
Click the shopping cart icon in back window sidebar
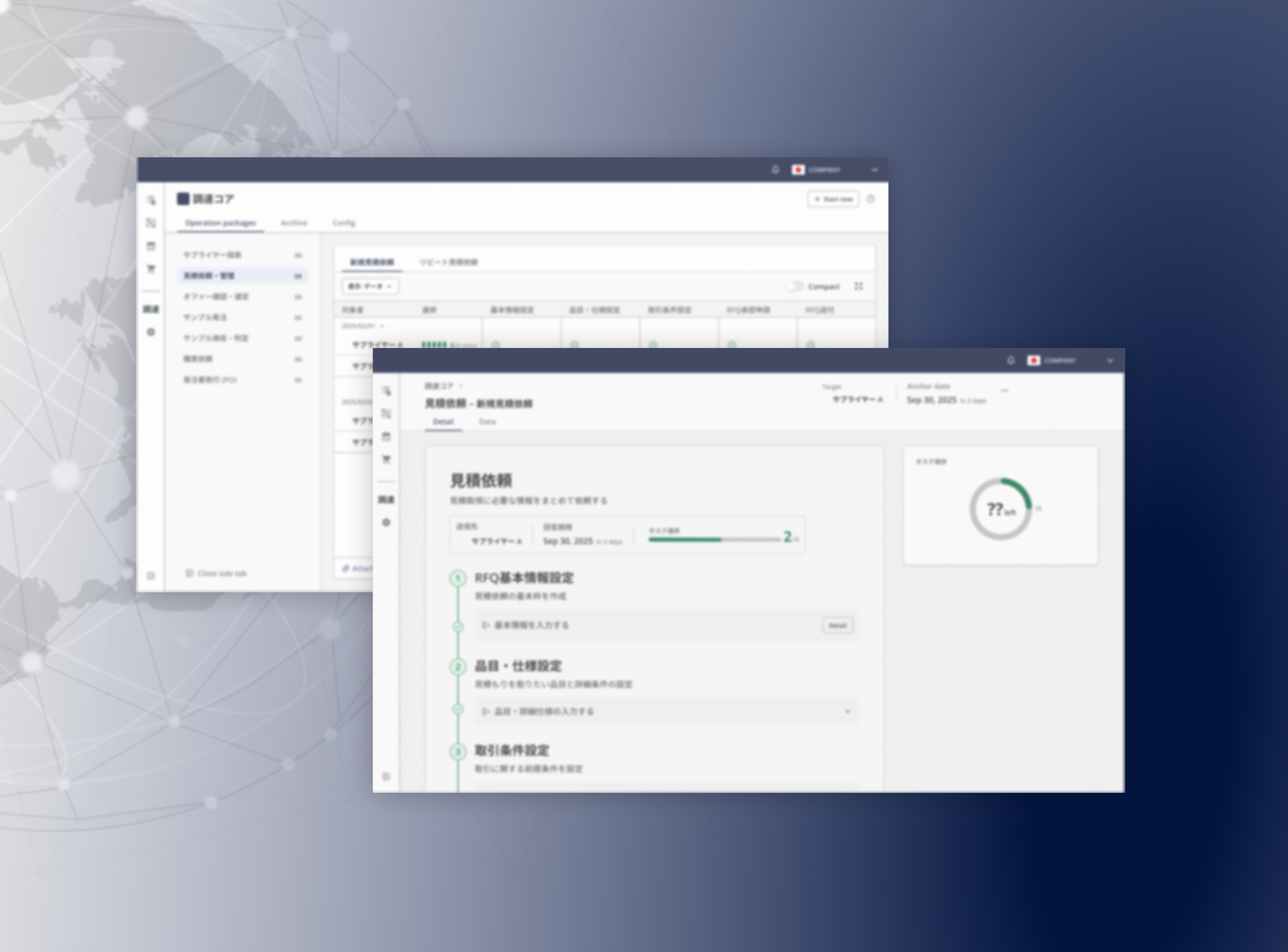151,269
